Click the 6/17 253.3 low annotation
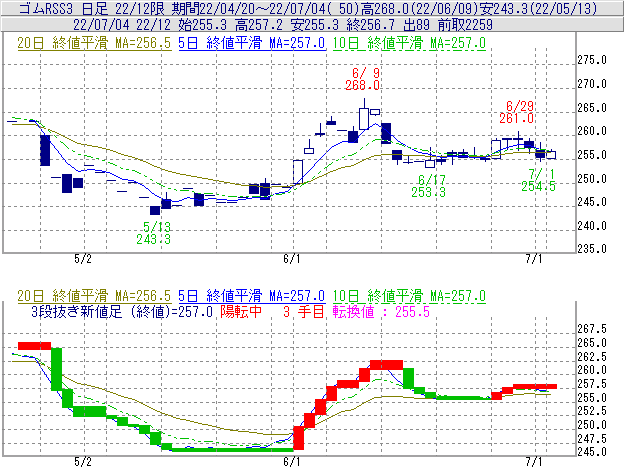Viewport: 624px width, 475px height. (x=429, y=186)
